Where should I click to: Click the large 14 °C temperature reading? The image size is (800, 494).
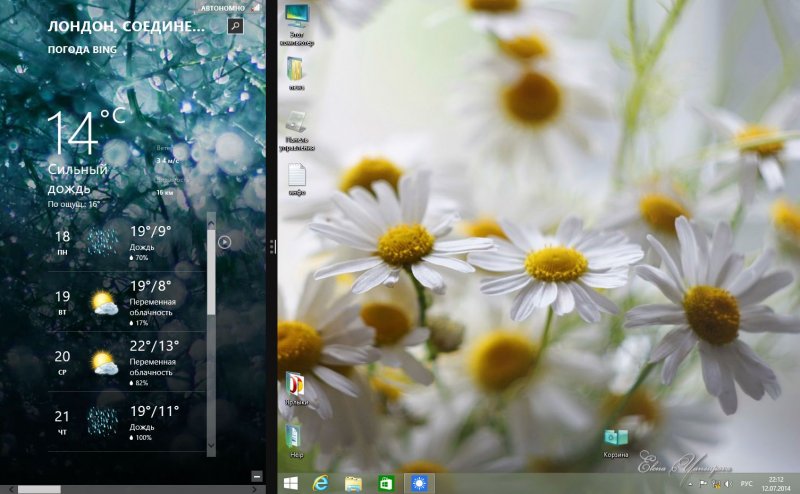pyautogui.click(x=86, y=132)
